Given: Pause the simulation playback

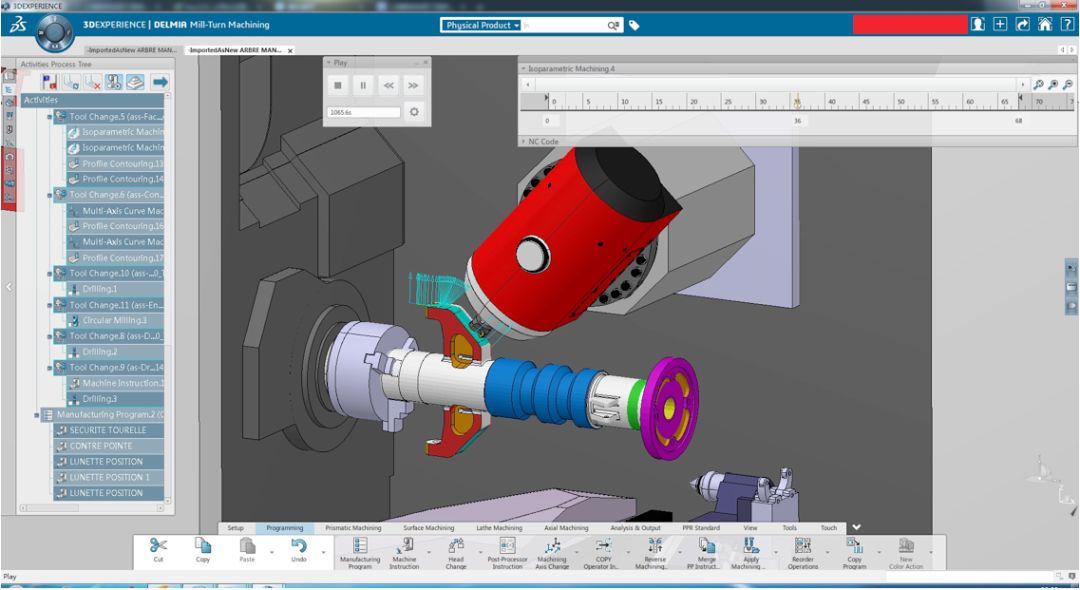Looking at the screenshot, I should [x=363, y=85].
